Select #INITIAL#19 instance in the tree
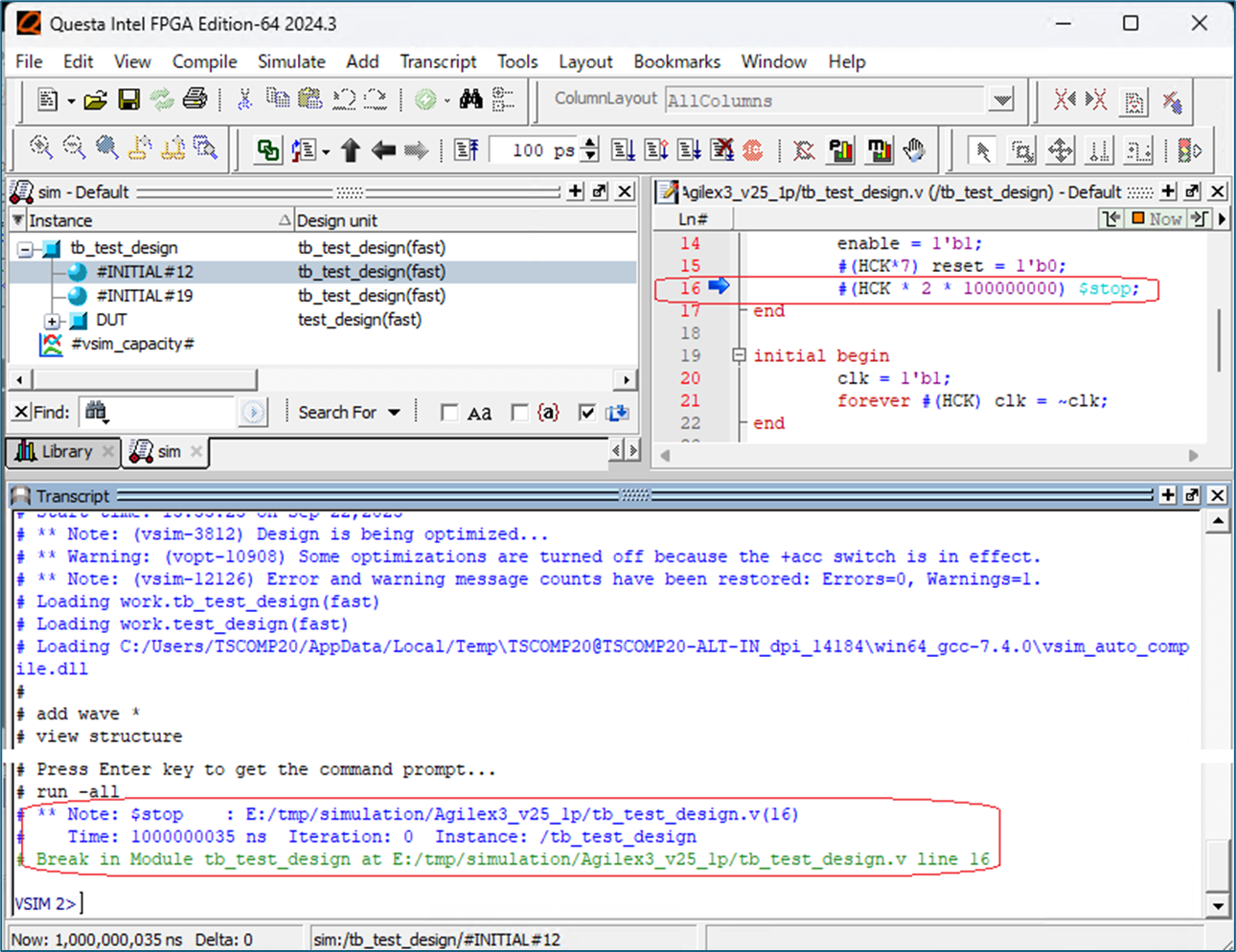The height and width of the screenshot is (952, 1236). tap(144, 296)
